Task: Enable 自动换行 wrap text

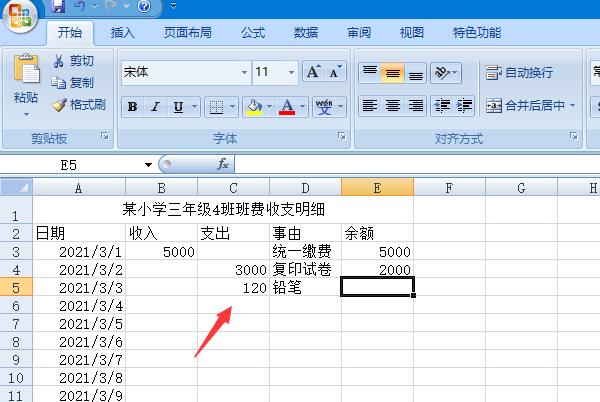Action: point(520,72)
